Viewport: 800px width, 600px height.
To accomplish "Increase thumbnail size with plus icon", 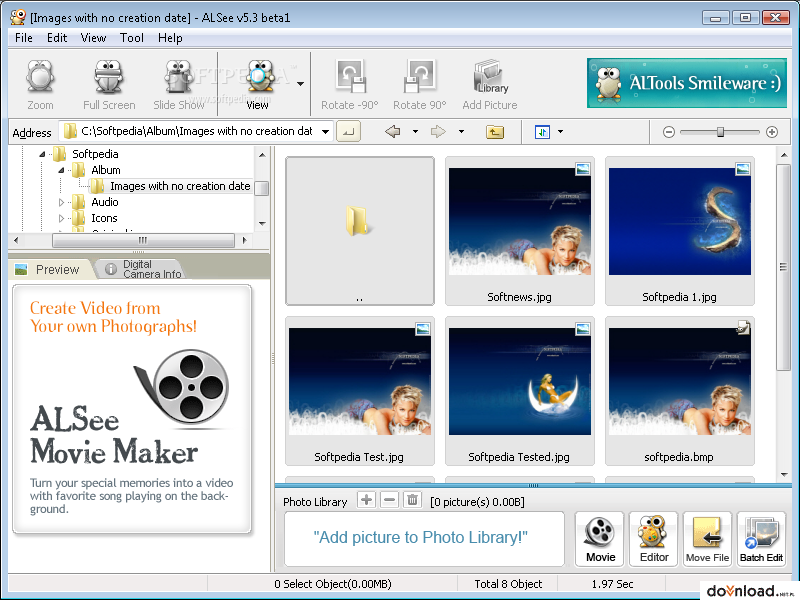I will coord(772,132).
